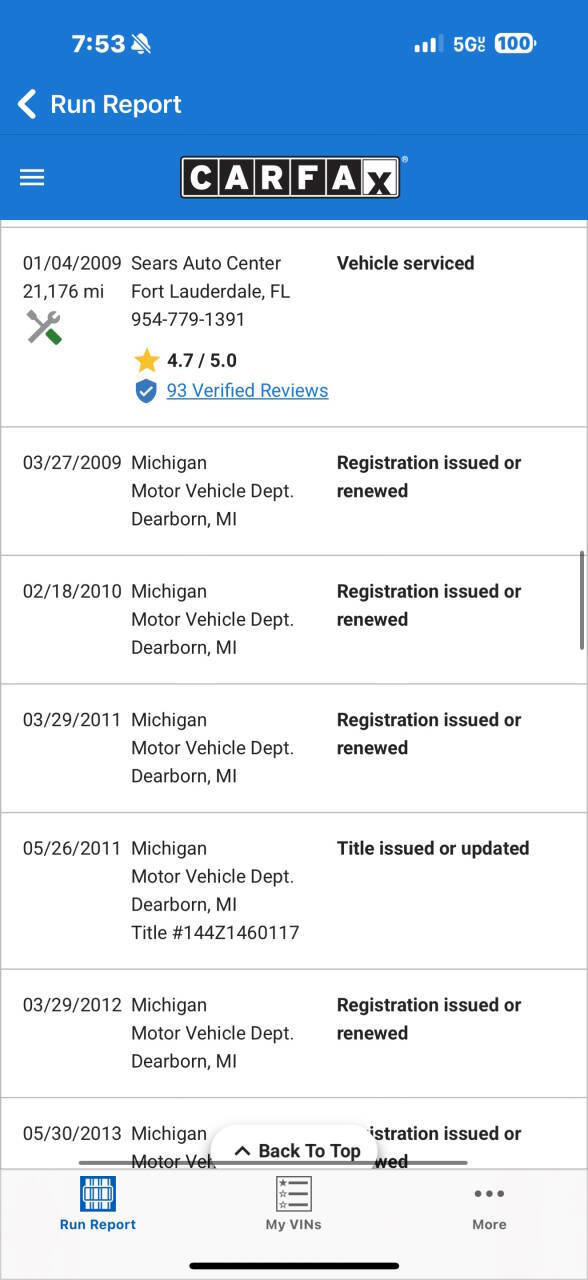This screenshot has height=1280, width=588.
Task: Select the Run Report barcode icon
Action: 97,1193
